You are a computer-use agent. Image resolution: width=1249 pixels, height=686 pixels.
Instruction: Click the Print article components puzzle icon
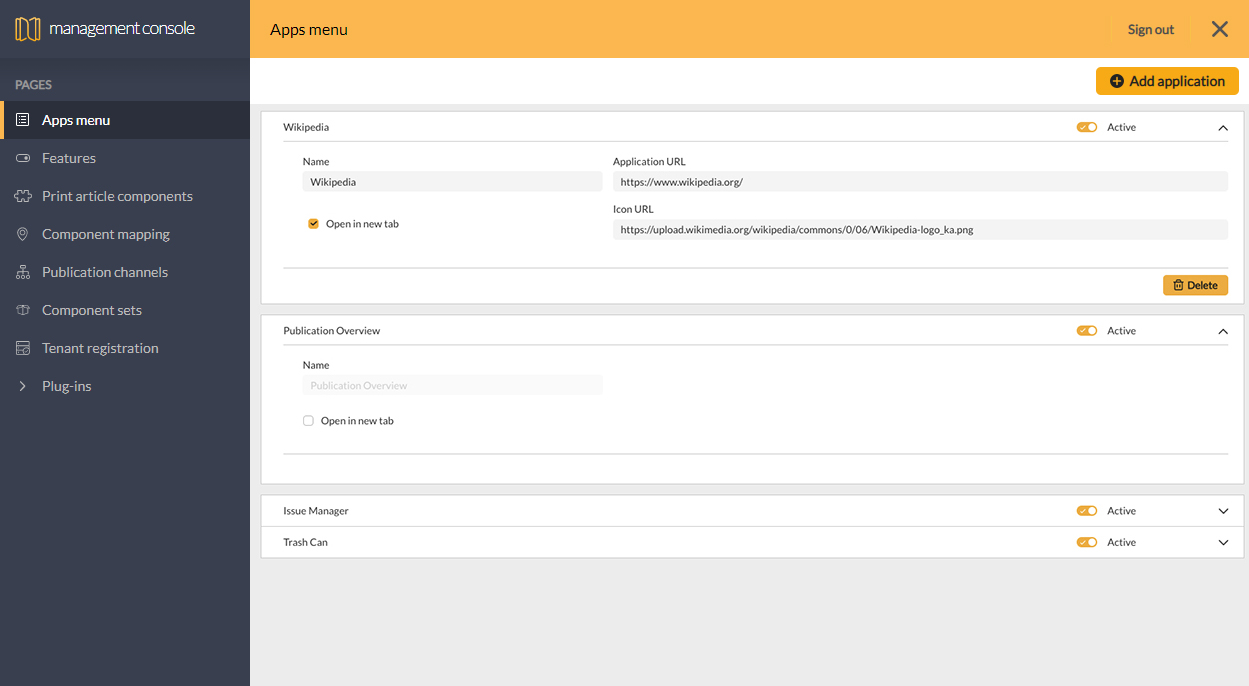22,196
